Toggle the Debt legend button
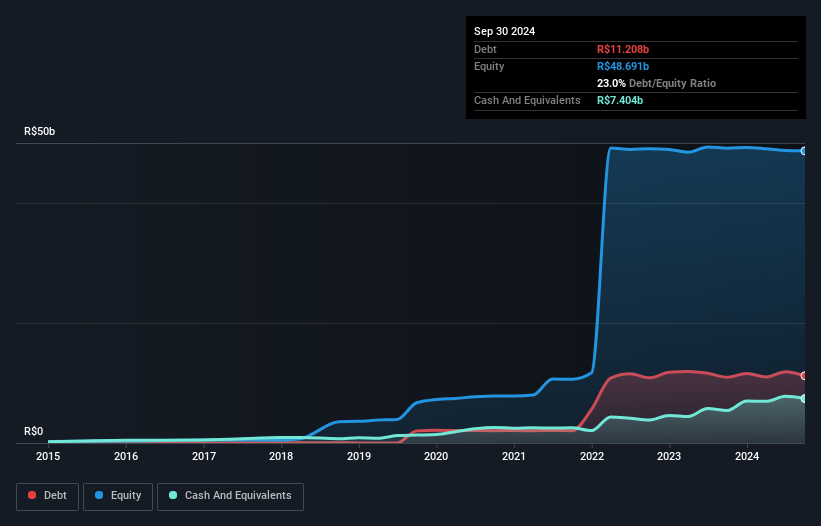This screenshot has height=526, width=821. click(x=48, y=496)
